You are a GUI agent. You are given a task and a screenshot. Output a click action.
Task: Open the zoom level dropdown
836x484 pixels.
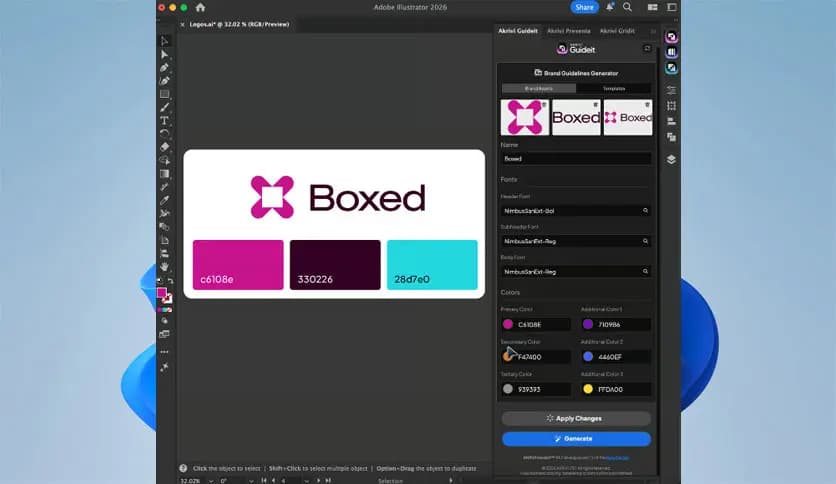pos(211,481)
